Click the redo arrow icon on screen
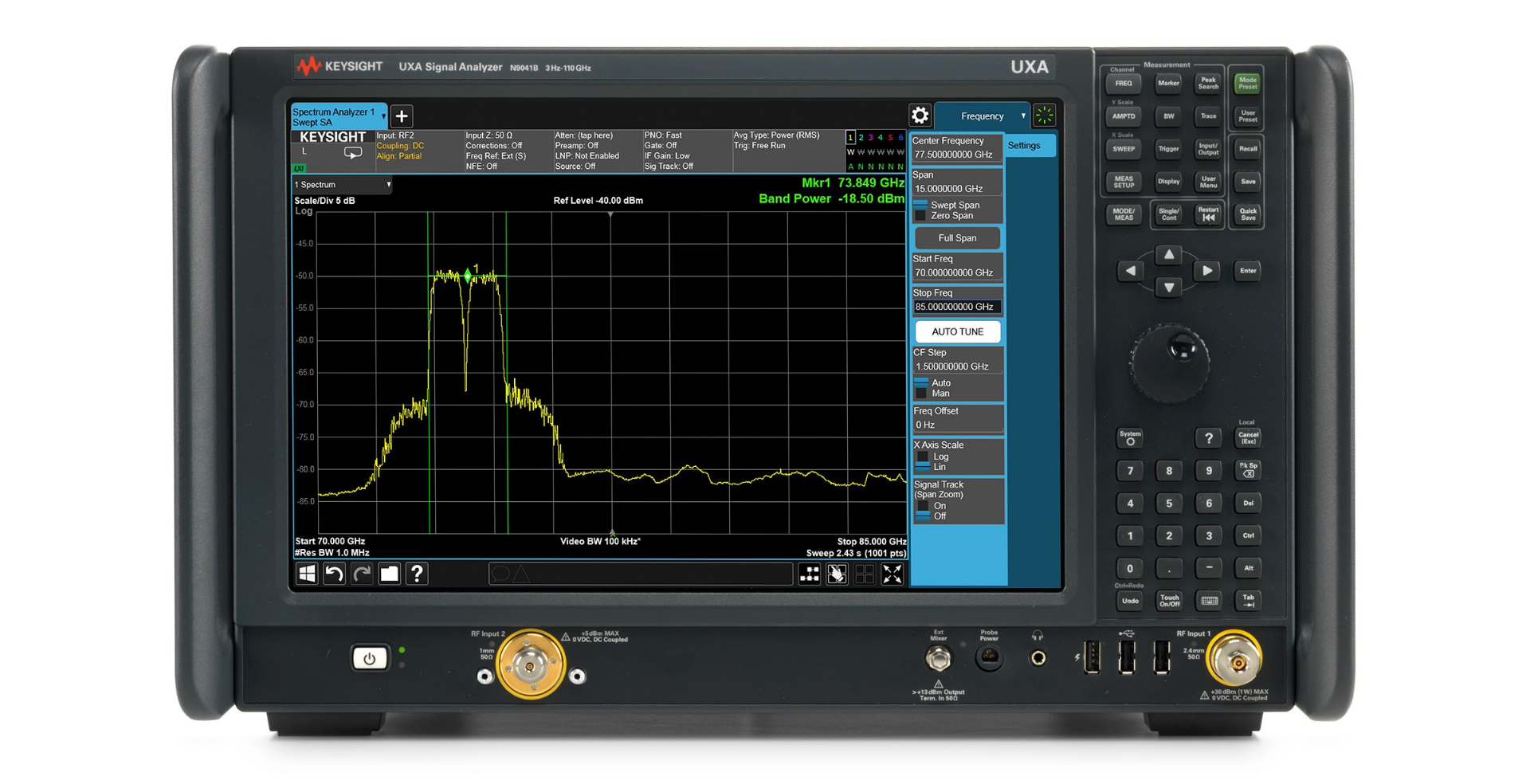Screen dimensions: 1530x784 coord(362,574)
